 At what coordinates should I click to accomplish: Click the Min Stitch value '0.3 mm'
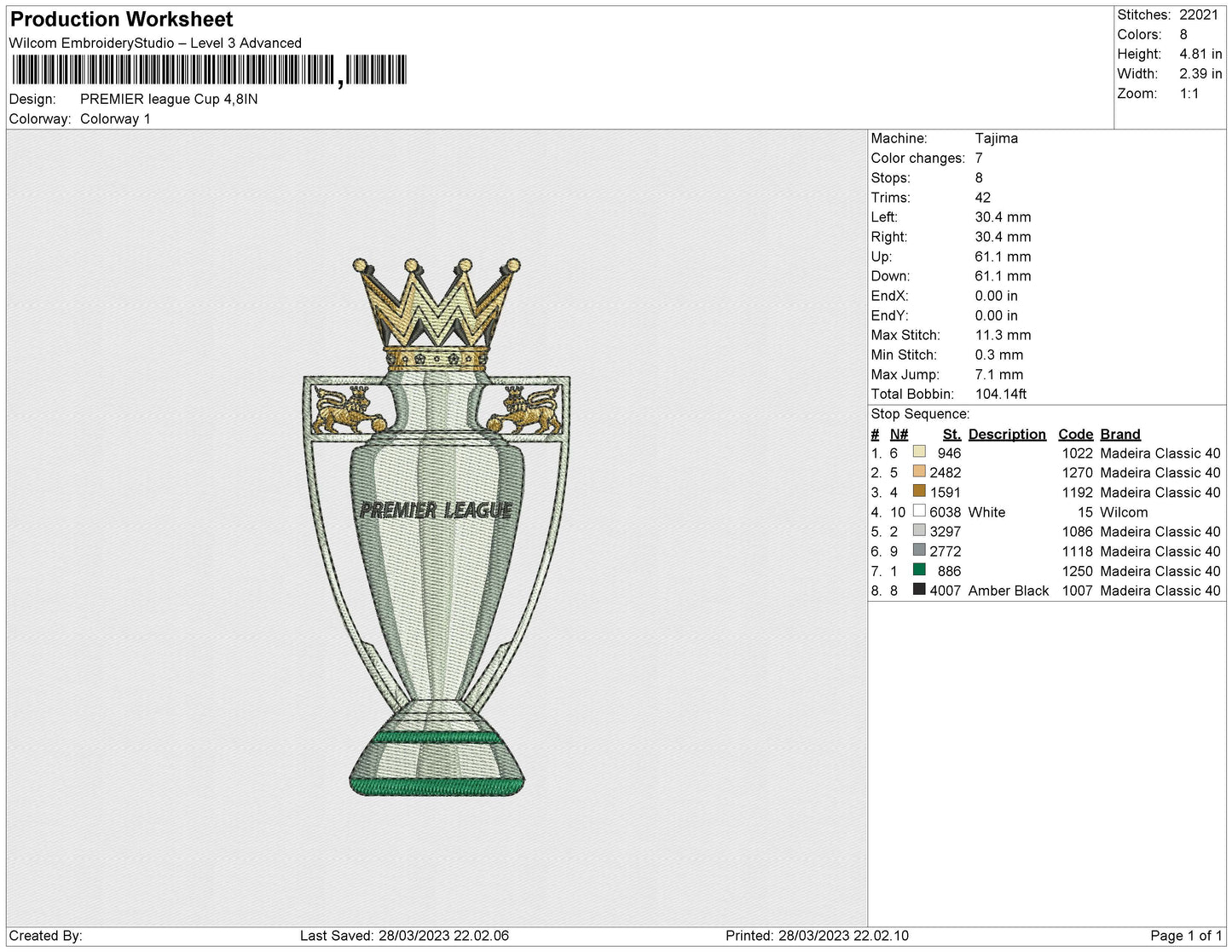999,355
